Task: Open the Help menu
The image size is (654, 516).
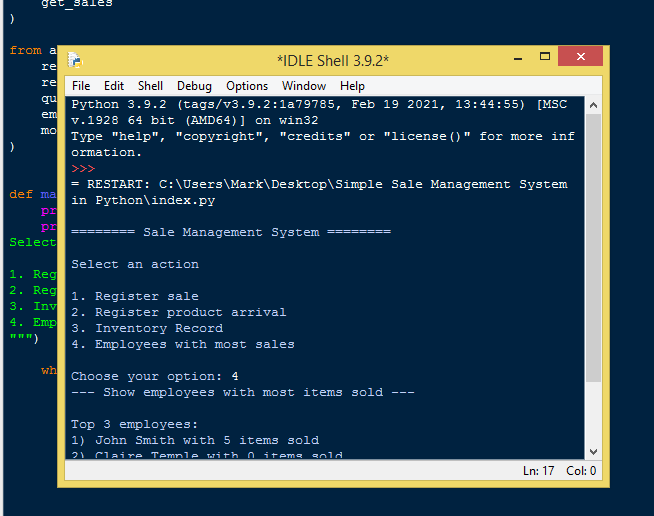Action: (352, 86)
